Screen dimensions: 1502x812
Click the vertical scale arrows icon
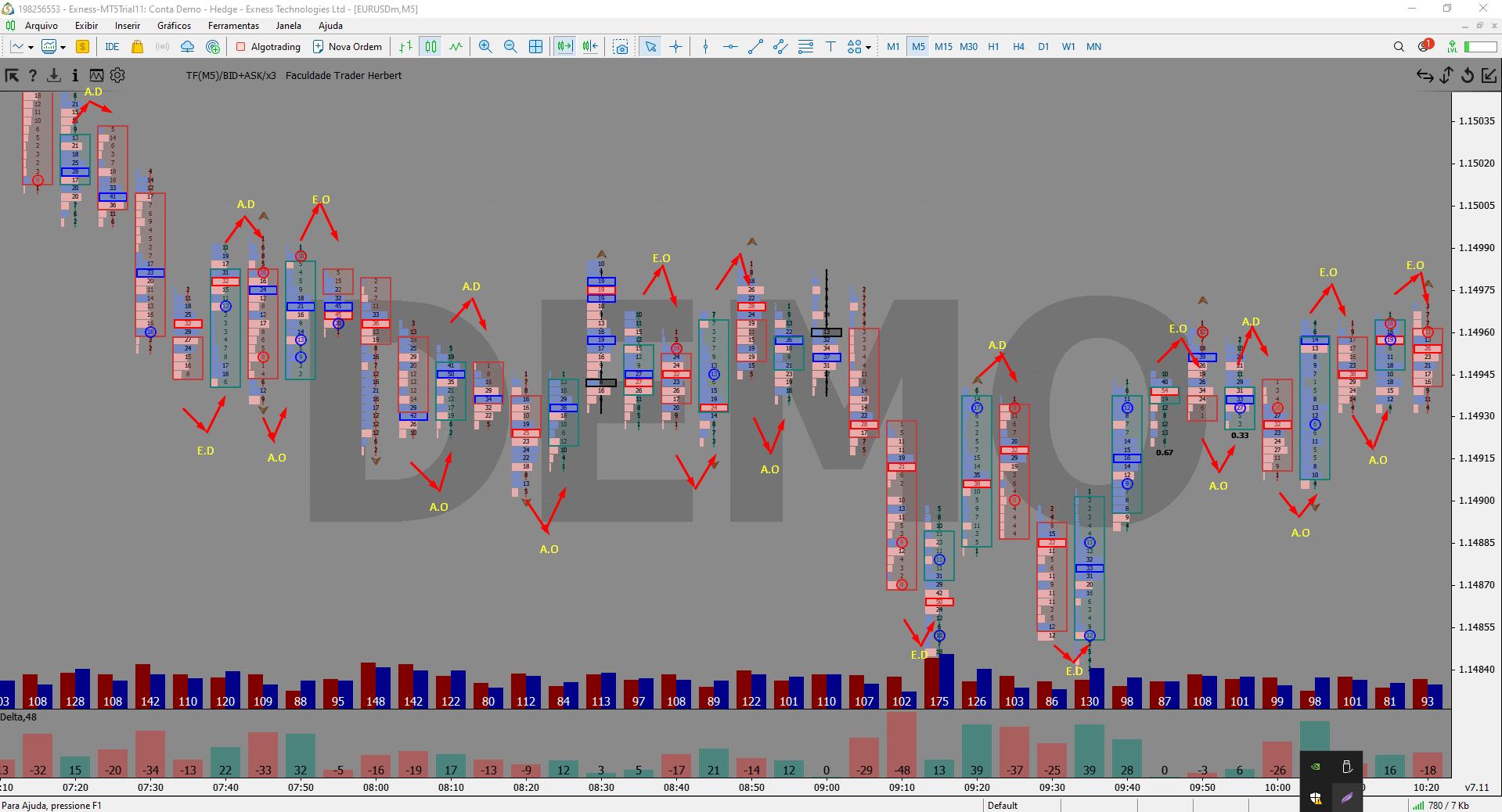1446,75
